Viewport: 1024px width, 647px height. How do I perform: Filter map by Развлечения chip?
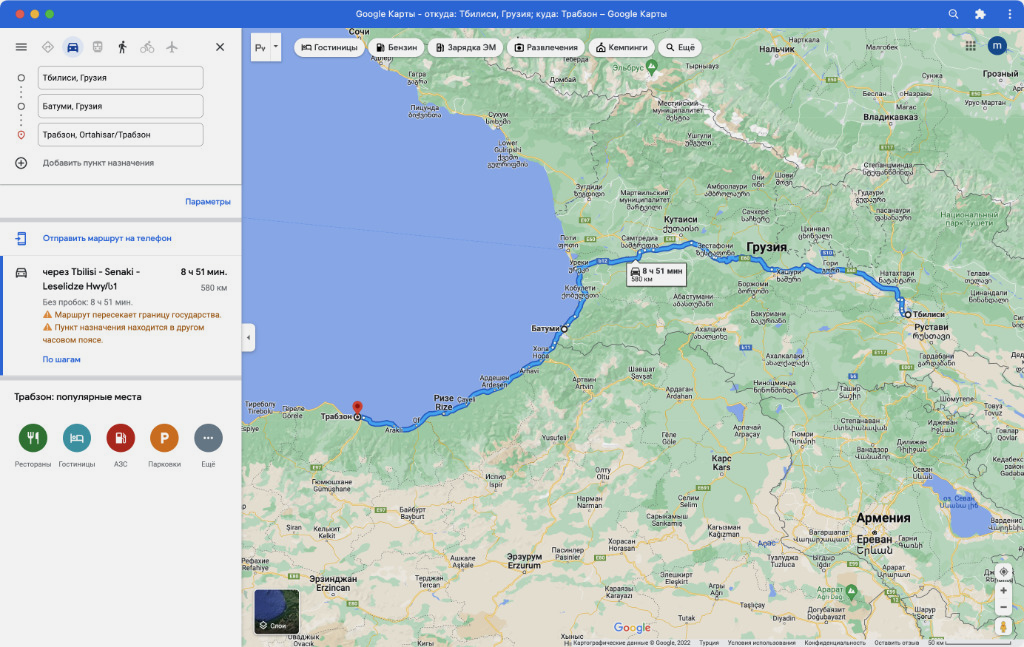(546, 47)
